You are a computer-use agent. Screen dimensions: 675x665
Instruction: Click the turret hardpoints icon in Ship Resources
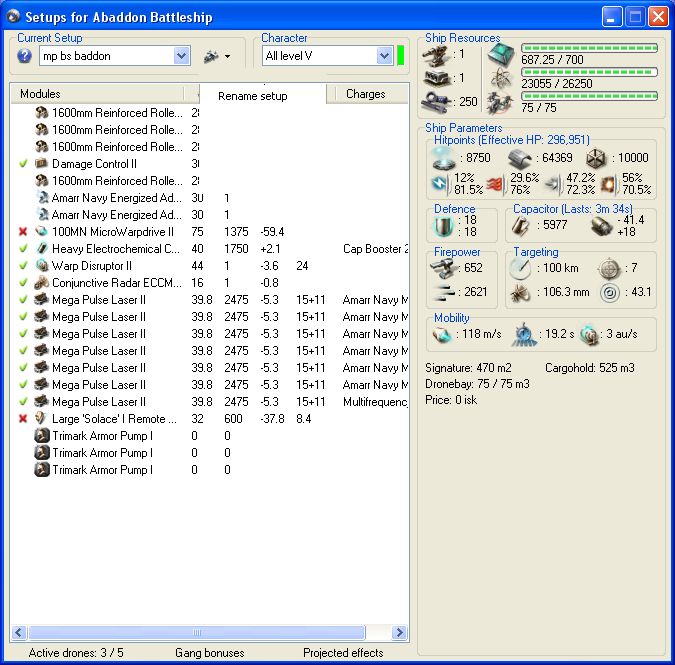coord(436,55)
